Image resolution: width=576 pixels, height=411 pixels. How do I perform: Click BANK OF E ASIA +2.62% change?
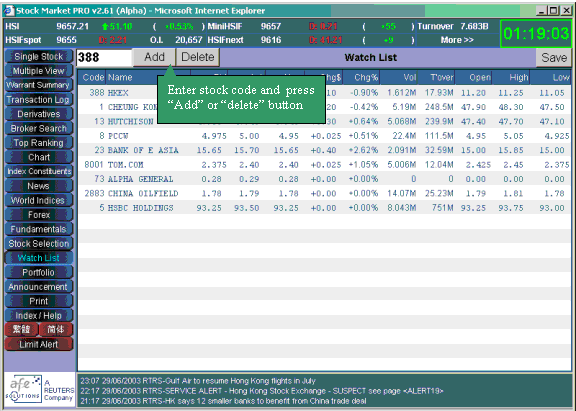[x=363, y=150]
